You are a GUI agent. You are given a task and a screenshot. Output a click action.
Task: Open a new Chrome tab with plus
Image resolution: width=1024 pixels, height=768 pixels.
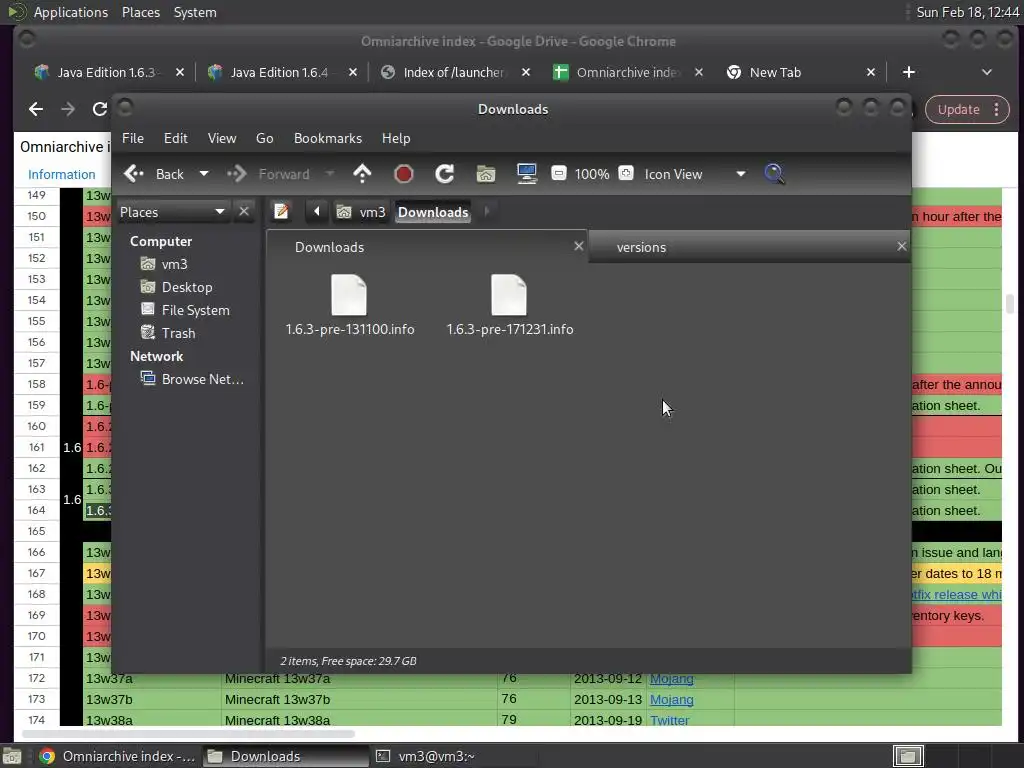coord(908,72)
